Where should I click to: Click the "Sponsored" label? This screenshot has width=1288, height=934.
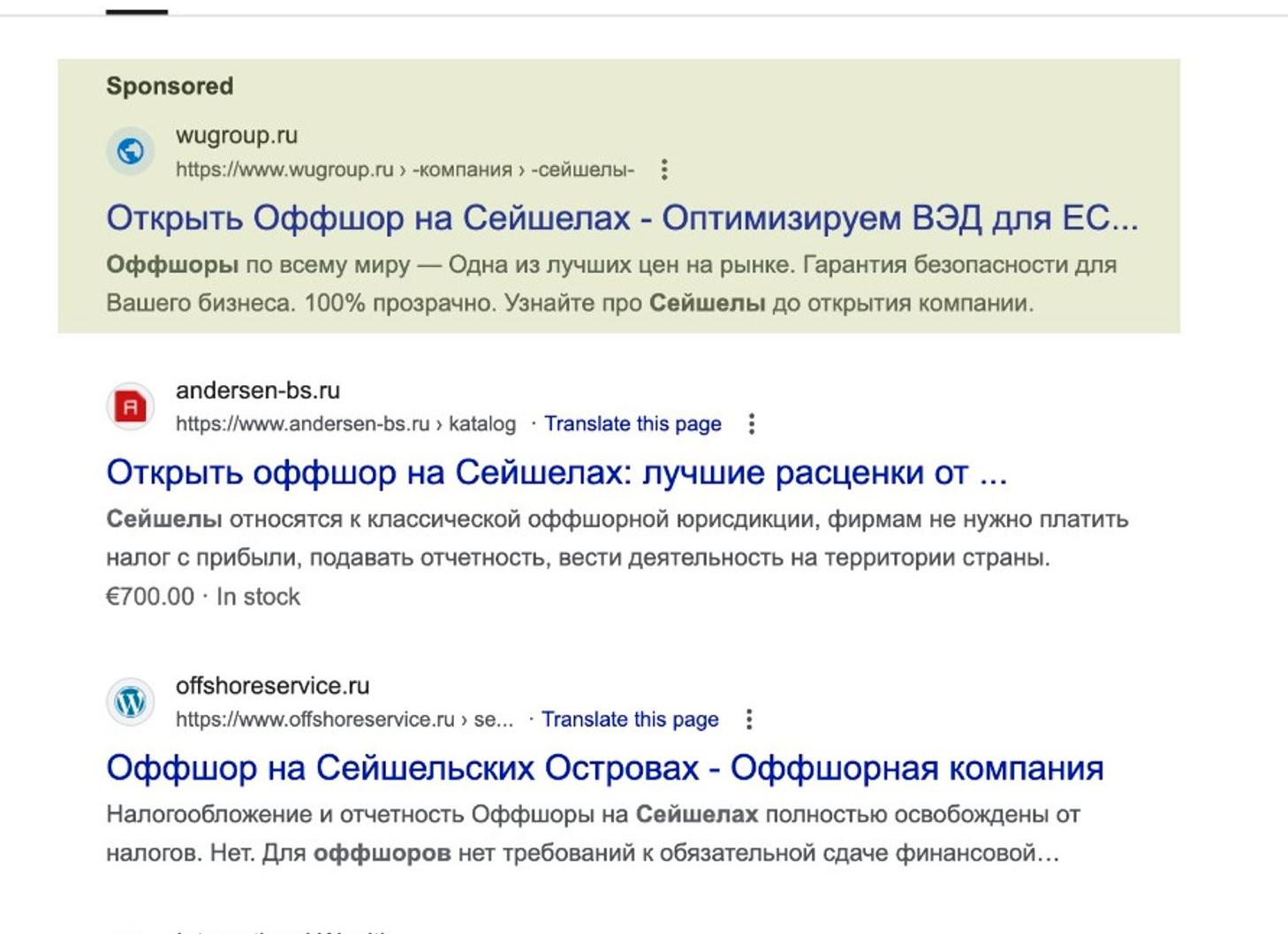point(170,86)
